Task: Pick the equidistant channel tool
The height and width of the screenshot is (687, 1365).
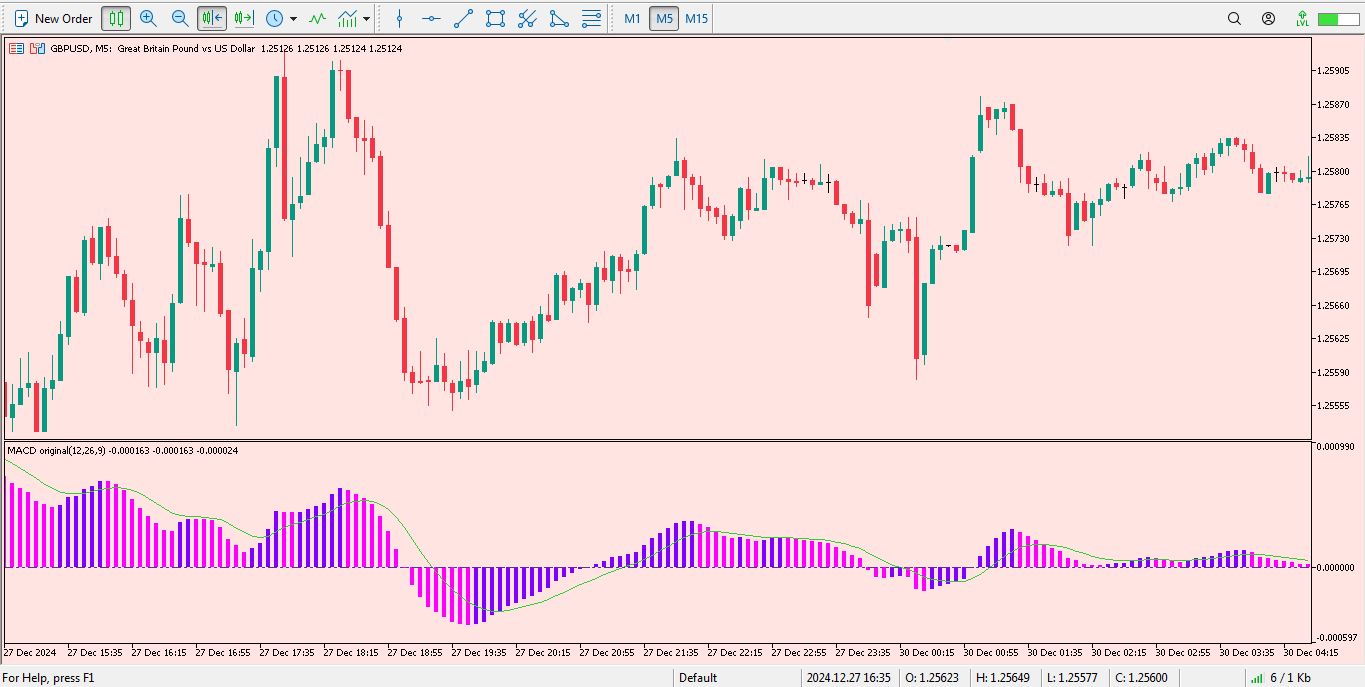Action: coord(527,18)
